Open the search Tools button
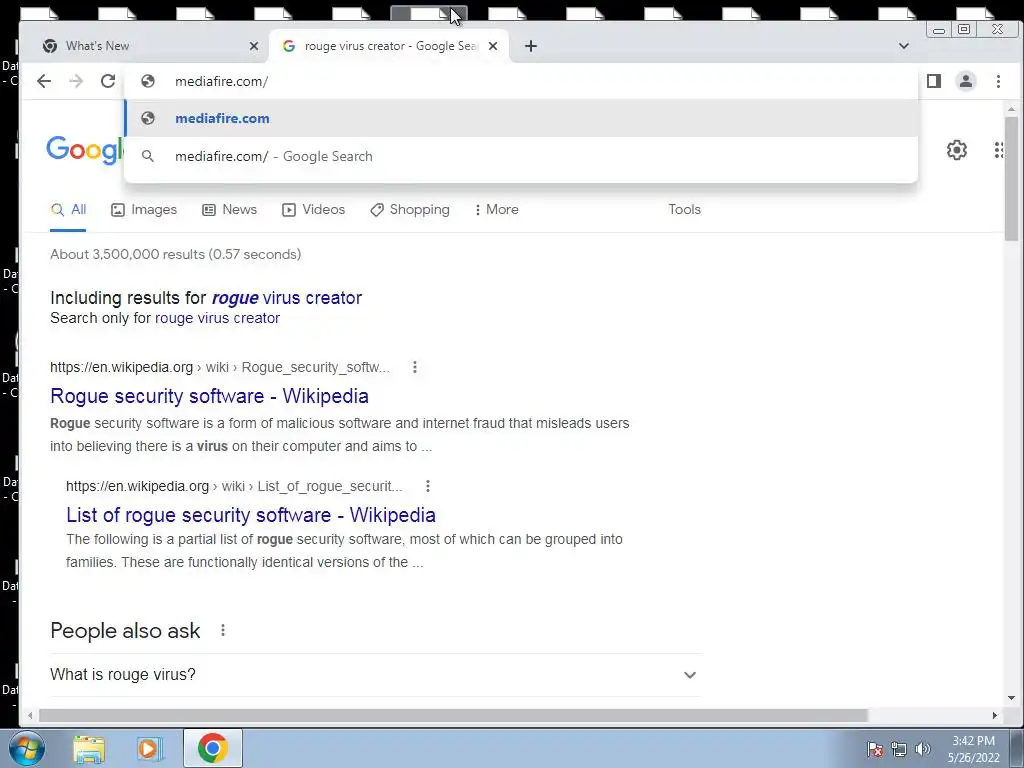Viewport: 1024px width, 768px height. (684, 210)
